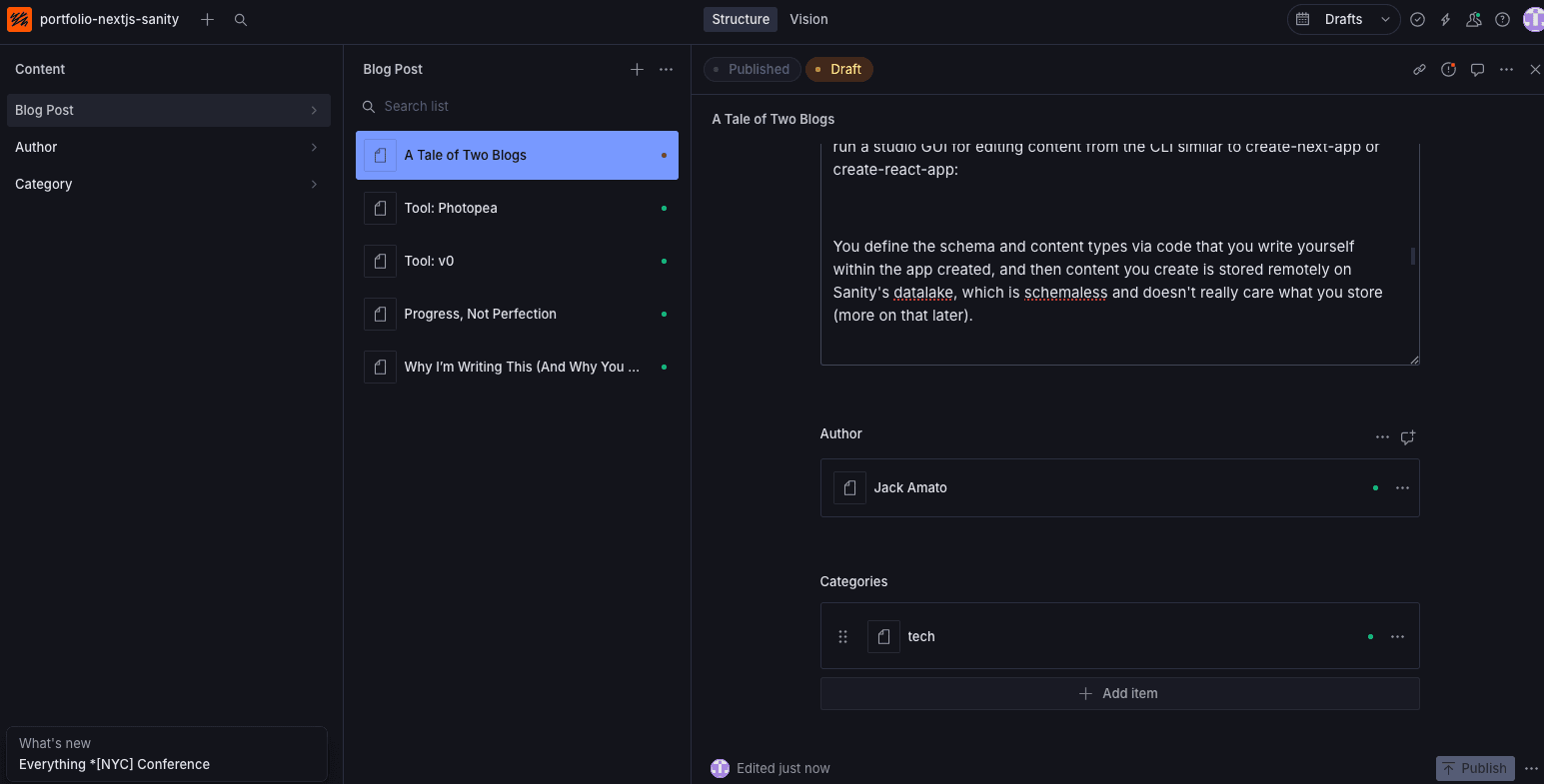Open the help question mark icon
This screenshot has height=784, width=1544.
(1502, 20)
